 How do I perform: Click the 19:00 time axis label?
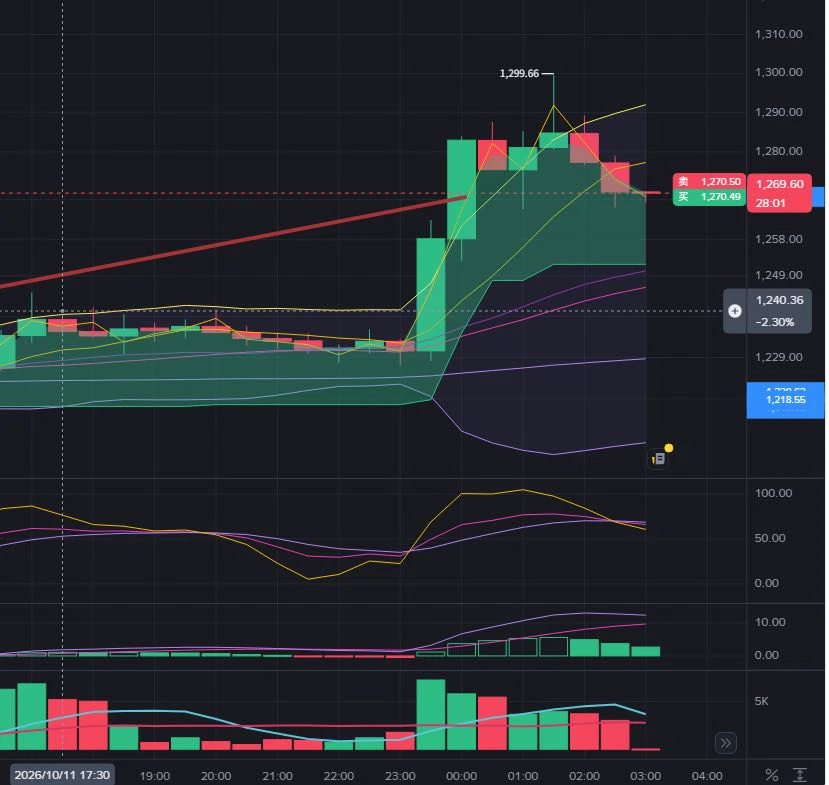pyautogui.click(x=154, y=776)
